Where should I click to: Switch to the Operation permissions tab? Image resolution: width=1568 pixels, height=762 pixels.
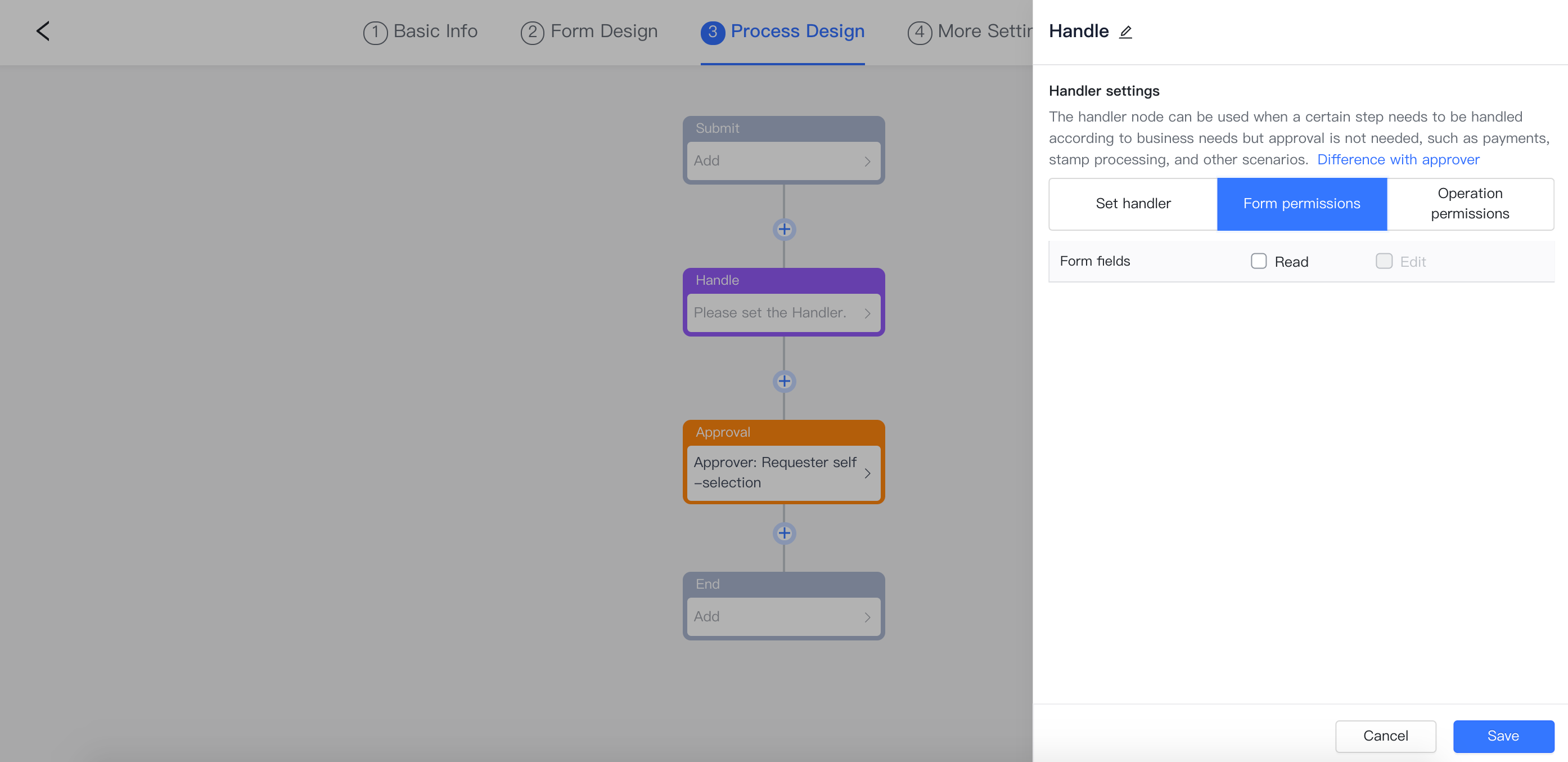[1470, 203]
